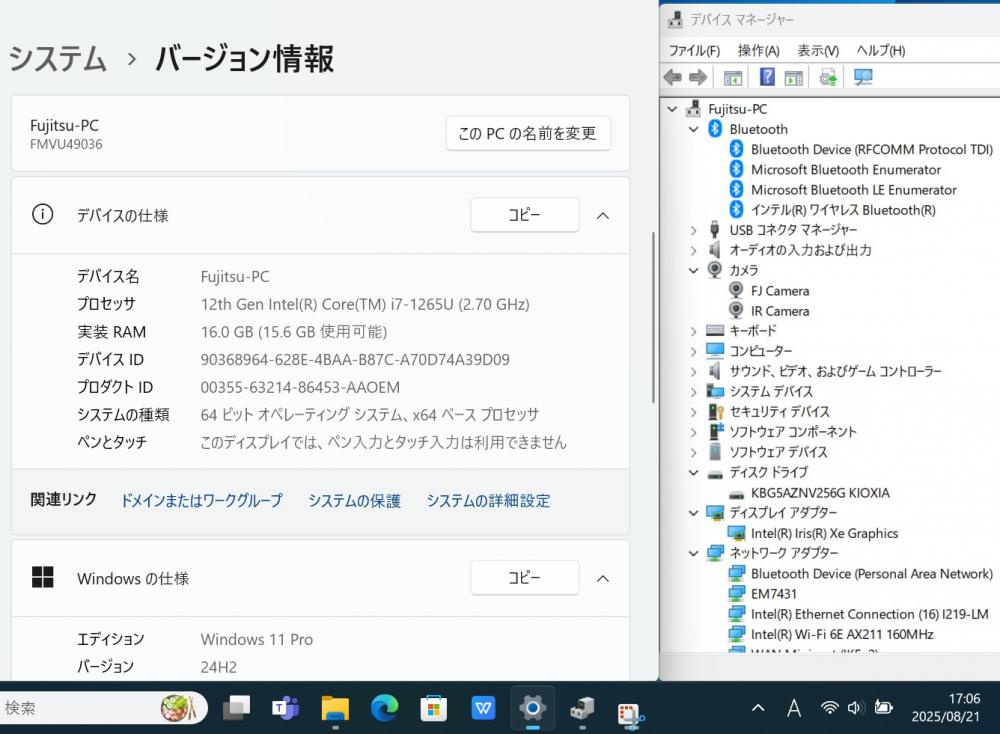Click the Show/Hide console tree toolbar icon

(733, 78)
